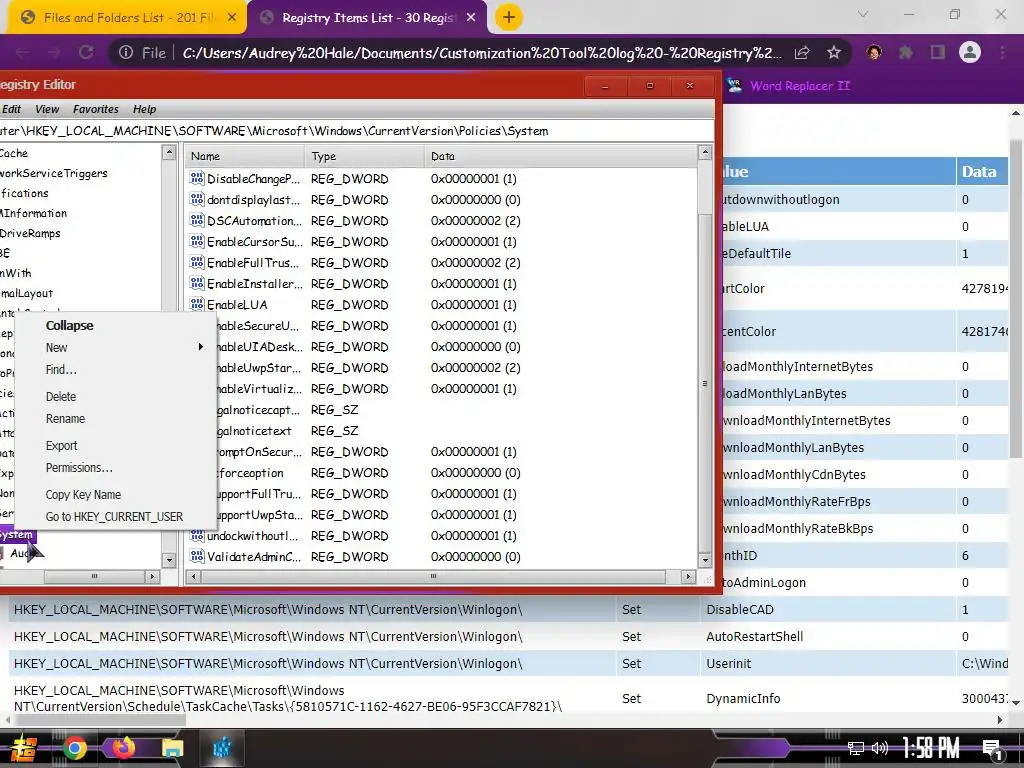Open the Chrome profile avatar
The width and height of the screenshot is (1024, 768).
point(970,52)
